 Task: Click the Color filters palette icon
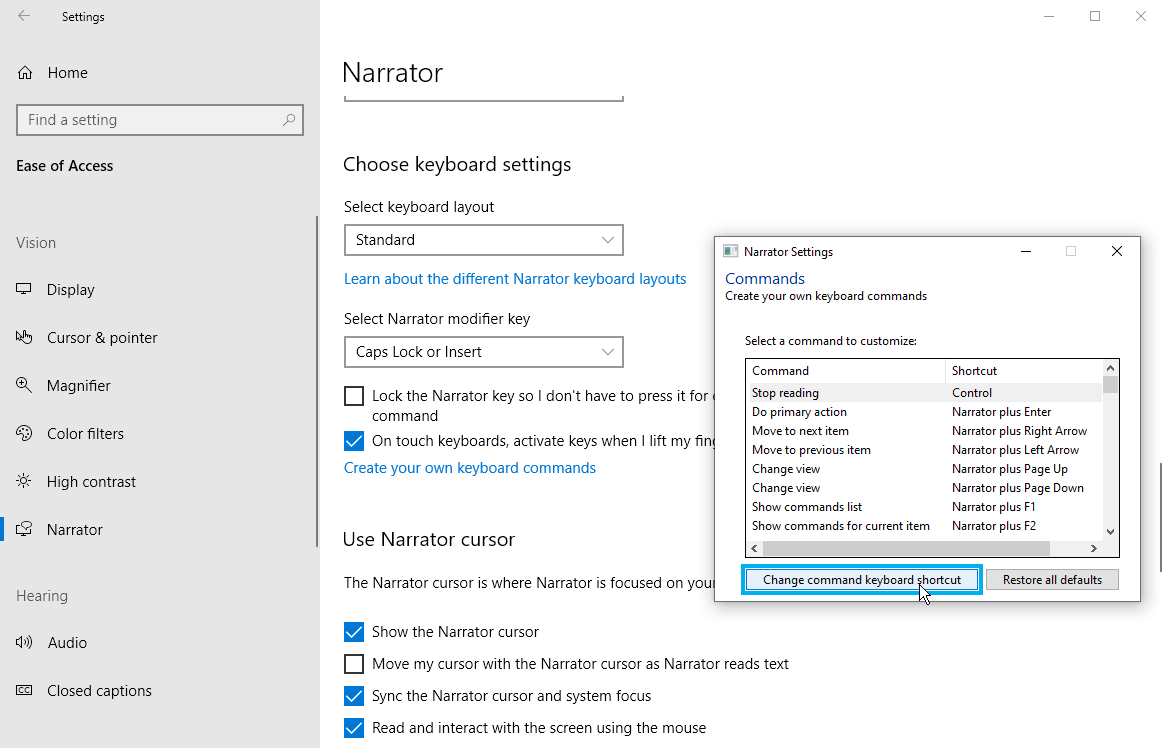click(24, 433)
